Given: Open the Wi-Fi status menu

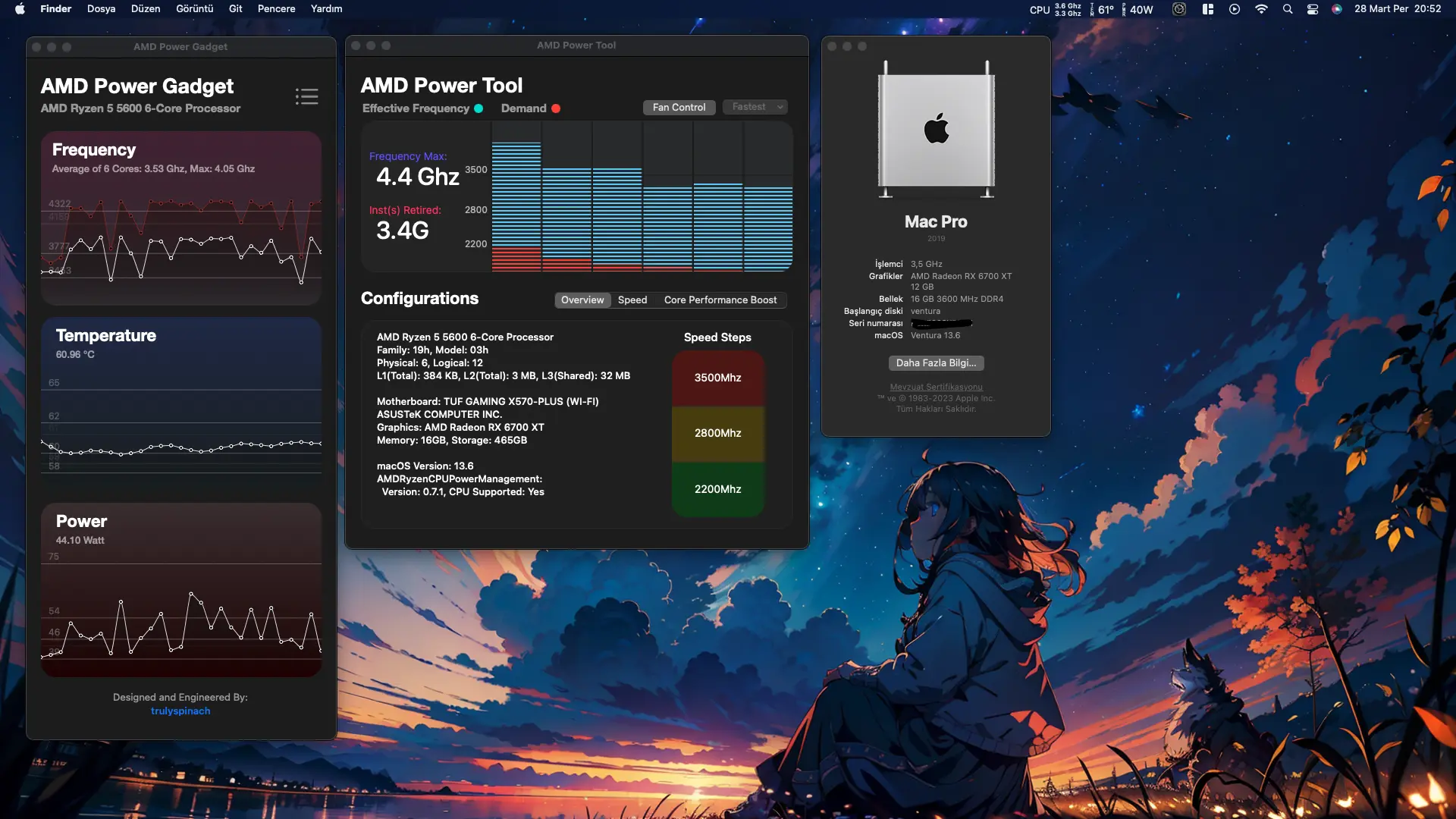Looking at the screenshot, I should [1261, 9].
